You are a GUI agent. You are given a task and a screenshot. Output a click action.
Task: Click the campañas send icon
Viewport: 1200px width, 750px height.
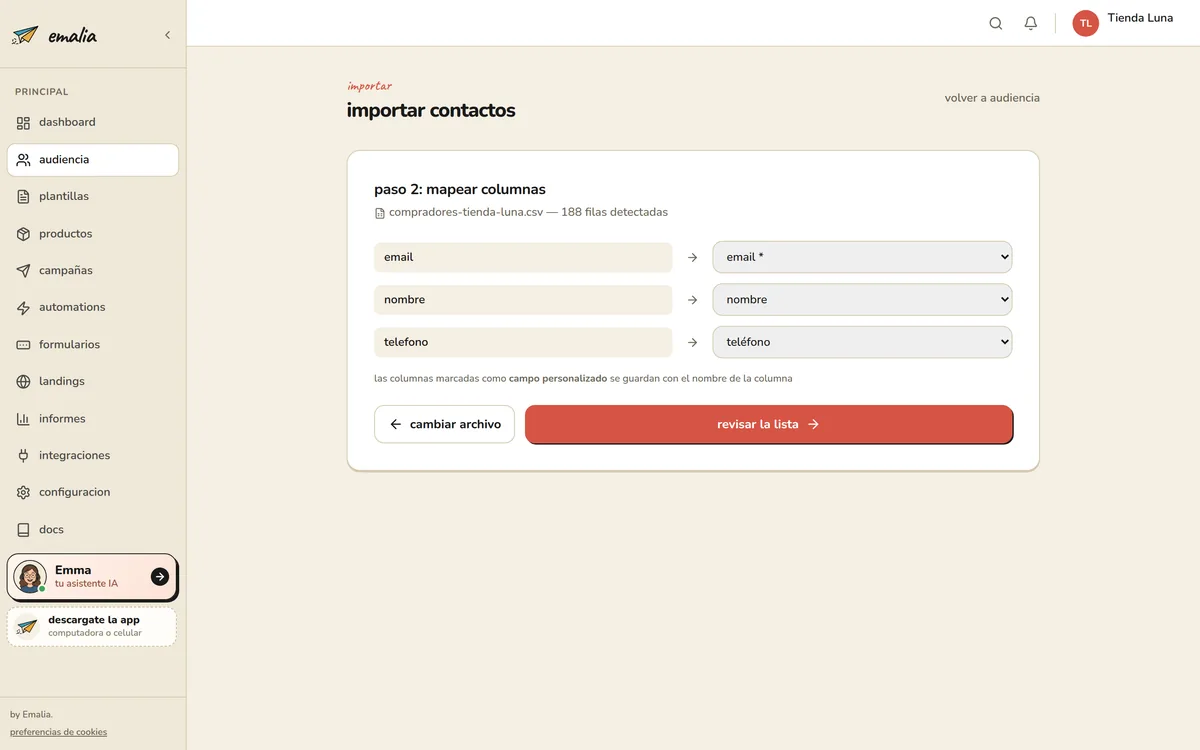pos(23,271)
